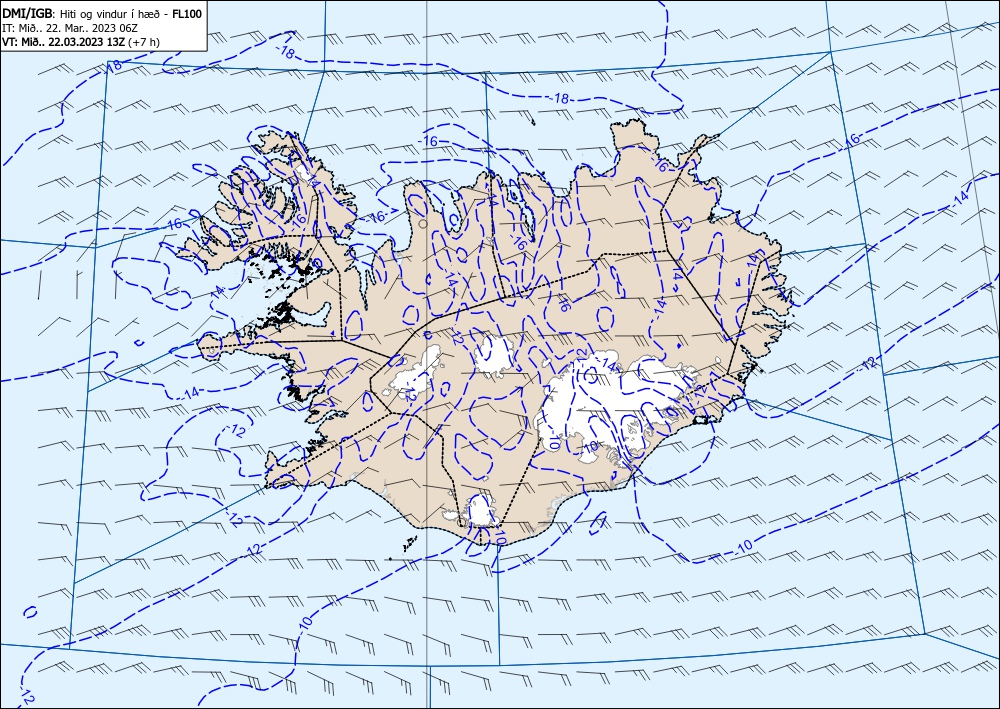Click the valid time 'VT: Mið.. 22.03.2023 13Z (+7 h)'
The width and height of the screenshot is (1000, 709).
80,42
